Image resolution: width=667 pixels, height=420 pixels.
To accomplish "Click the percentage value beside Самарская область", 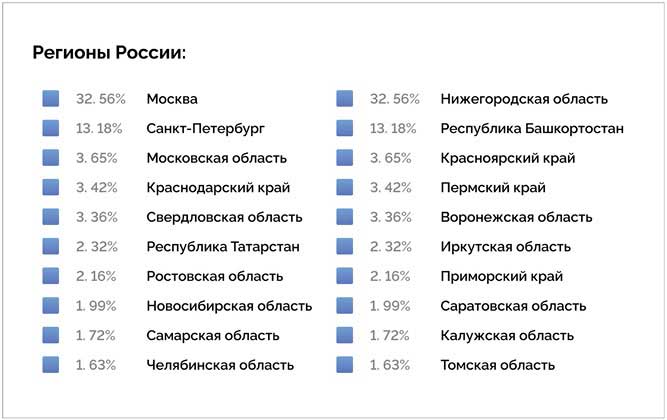I will (x=96, y=336).
